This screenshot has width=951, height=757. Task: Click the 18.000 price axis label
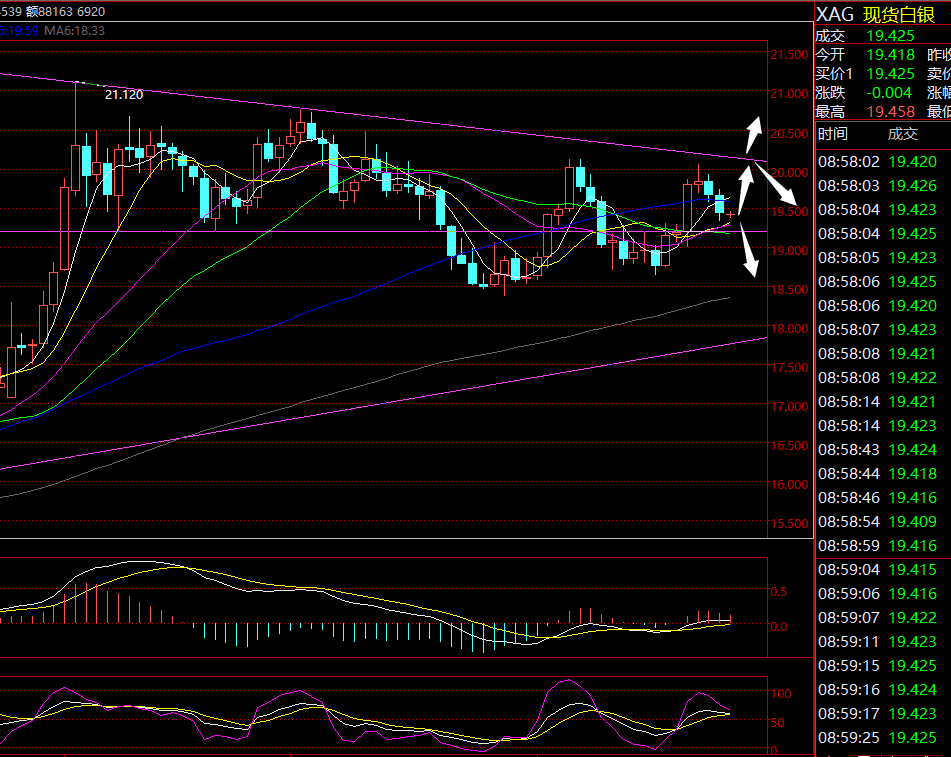tap(789, 329)
